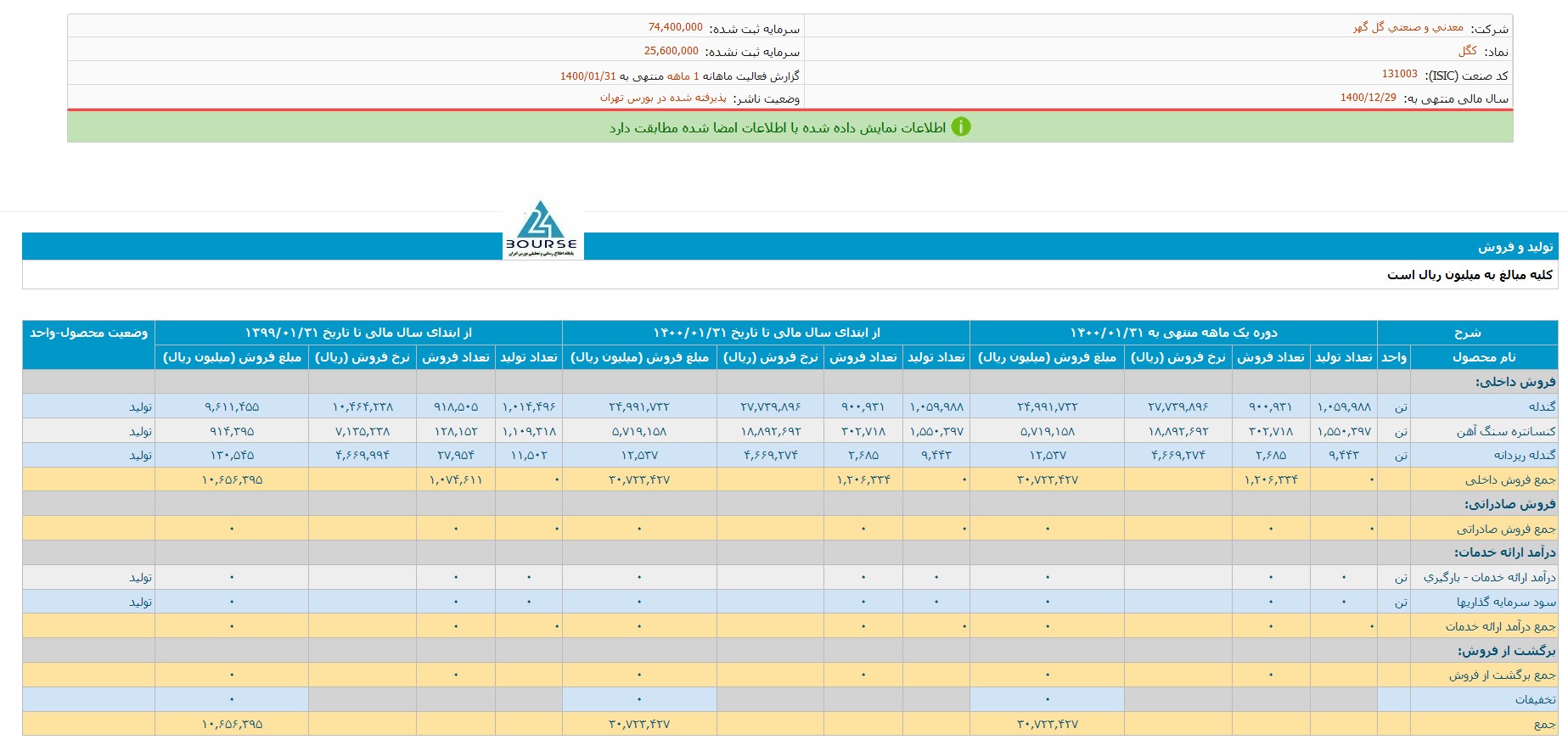Click the درآمد ارائه خدمات: section row

pyautogui.click(x=790, y=552)
